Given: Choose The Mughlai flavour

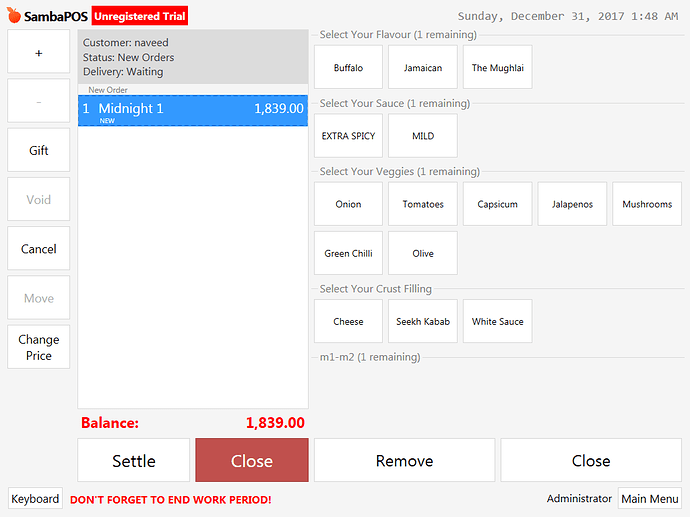Looking at the screenshot, I should tap(498, 67).
